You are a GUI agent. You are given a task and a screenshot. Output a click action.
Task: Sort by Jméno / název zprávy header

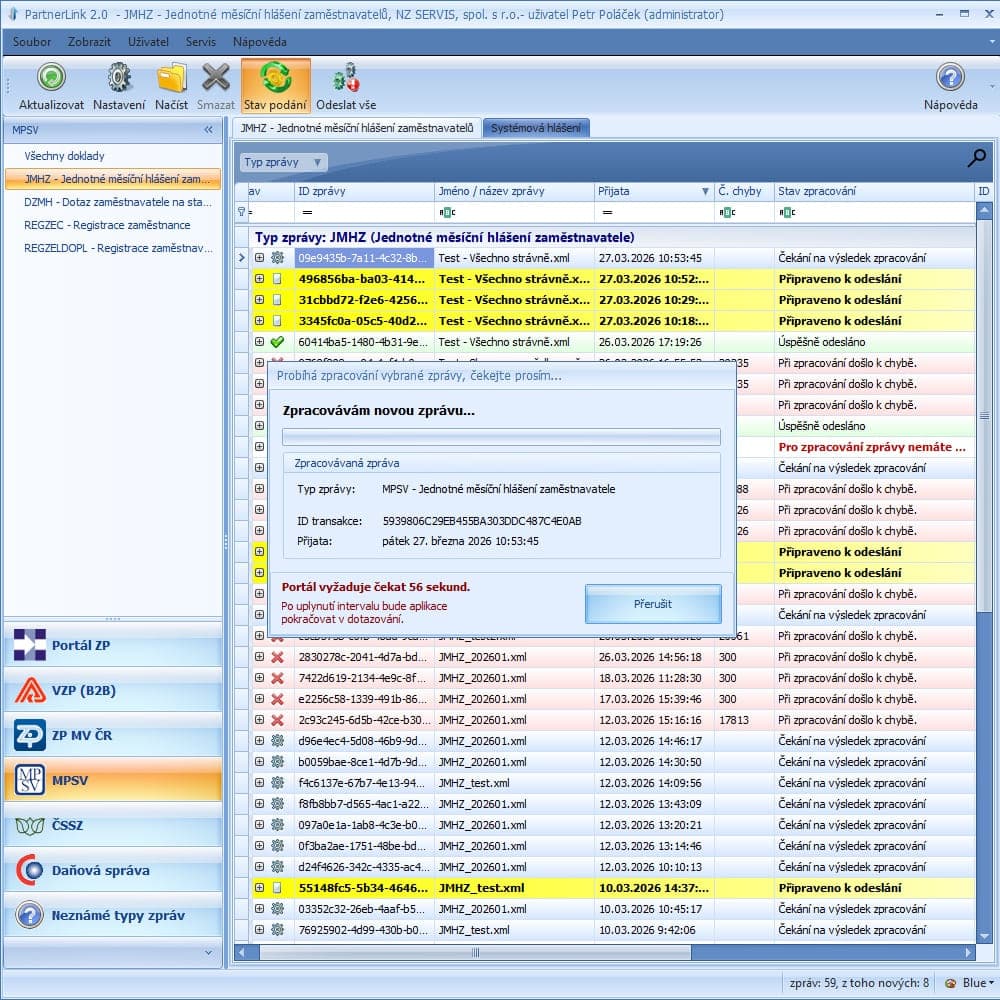pyautogui.click(x=514, y=191)
